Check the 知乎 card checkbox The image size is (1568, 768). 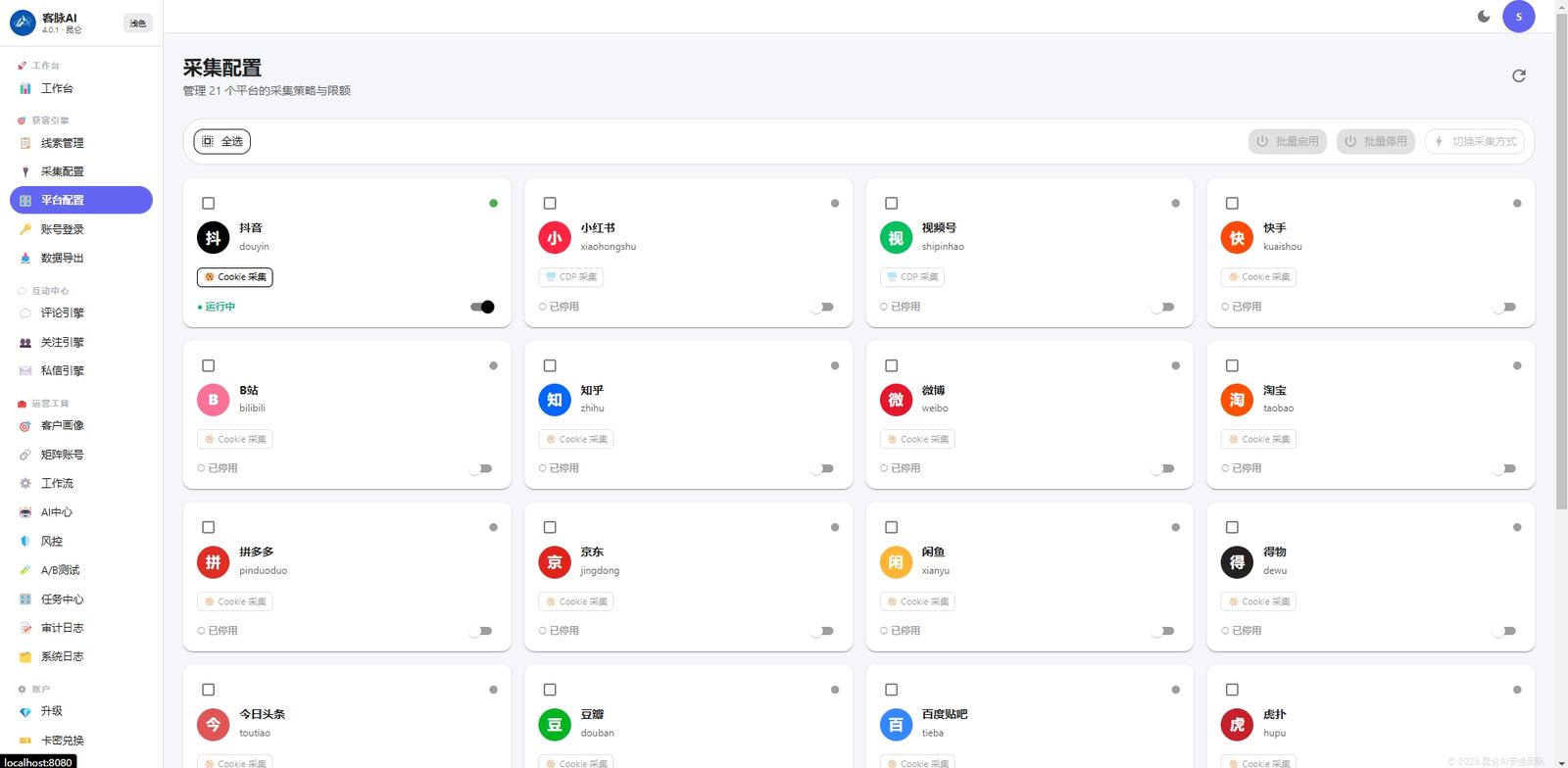pyautogui.click(x=550, y=365)
